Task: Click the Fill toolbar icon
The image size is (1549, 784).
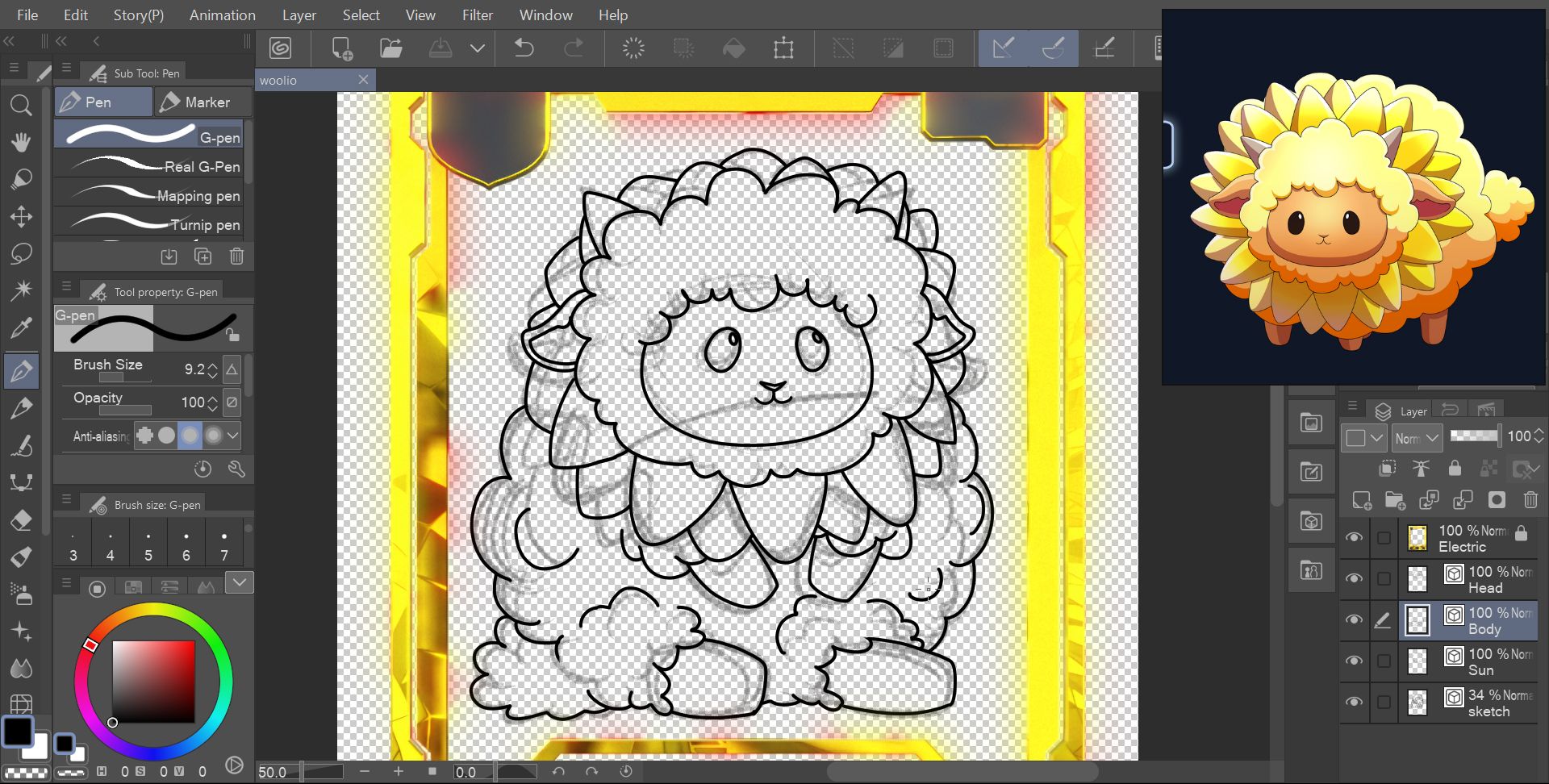Action: [x=733, y=48]
